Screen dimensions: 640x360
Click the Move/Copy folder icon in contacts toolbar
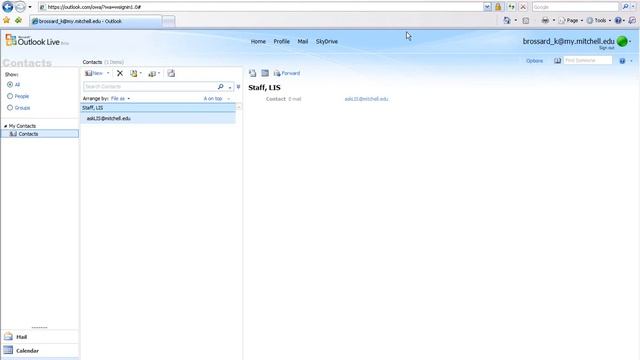134,73
